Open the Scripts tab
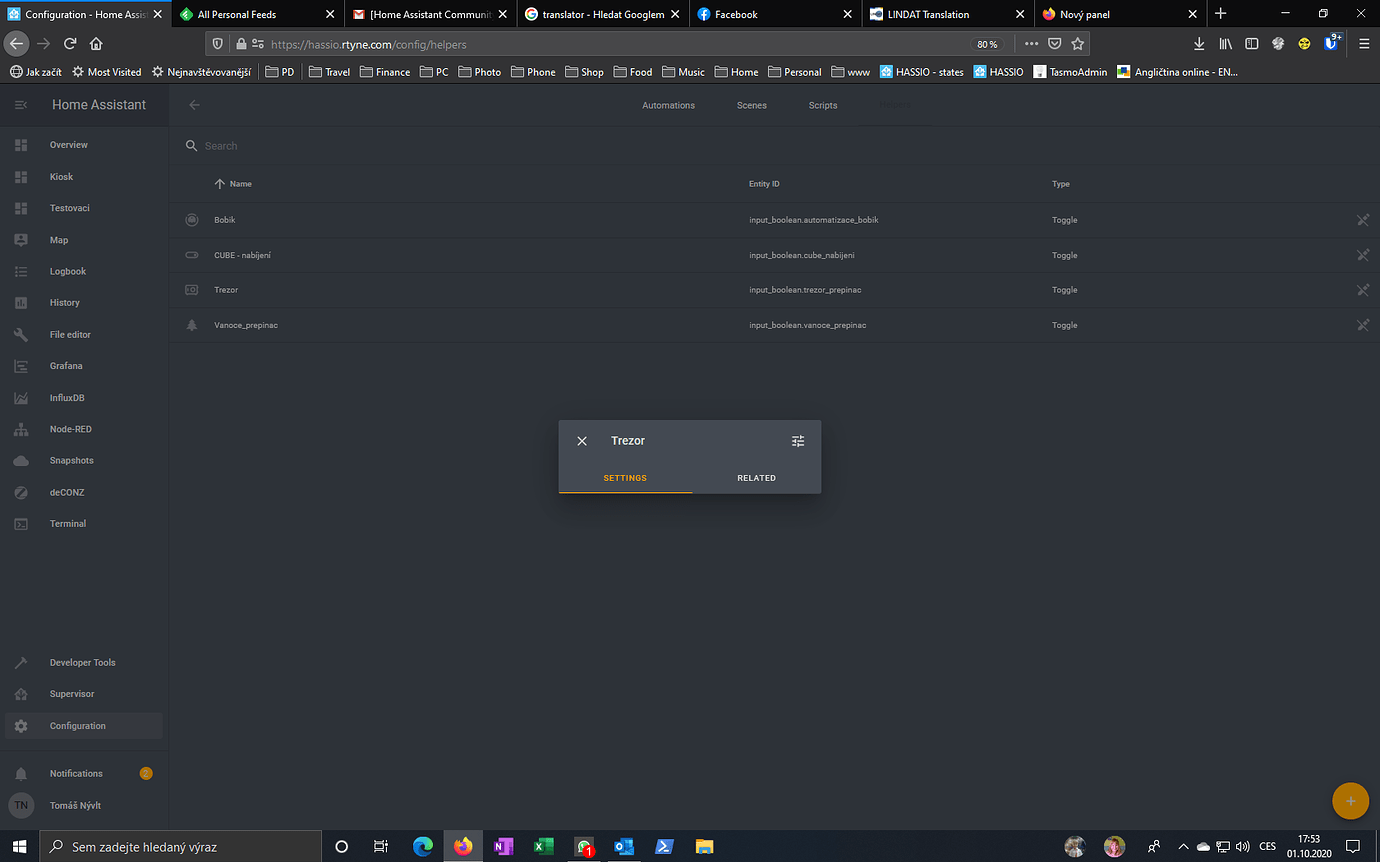 coord(822,104)
